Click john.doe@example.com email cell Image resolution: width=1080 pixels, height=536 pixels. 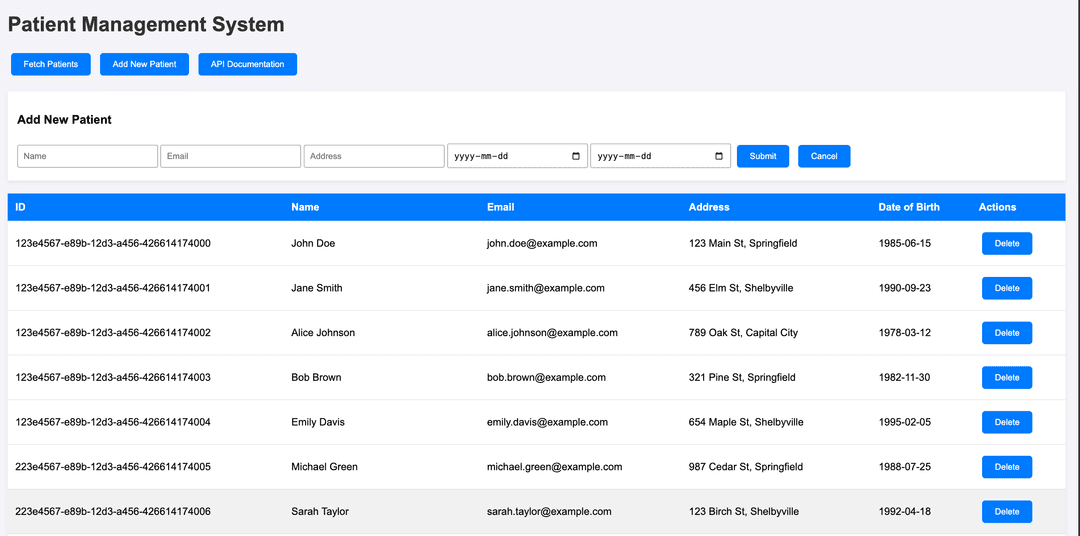pyautogui.click(x=542, y=243)
